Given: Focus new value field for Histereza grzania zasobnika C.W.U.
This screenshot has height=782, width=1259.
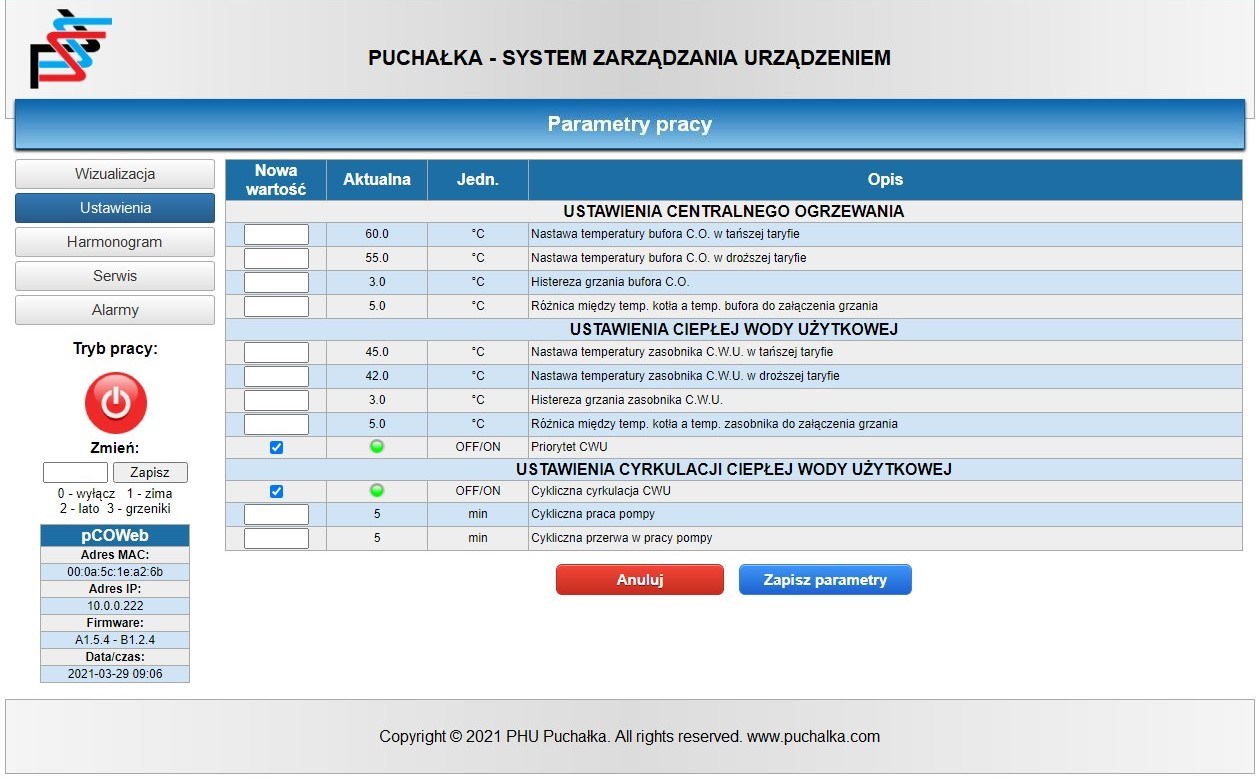Looking at the screenshot, I should [277, 400].
